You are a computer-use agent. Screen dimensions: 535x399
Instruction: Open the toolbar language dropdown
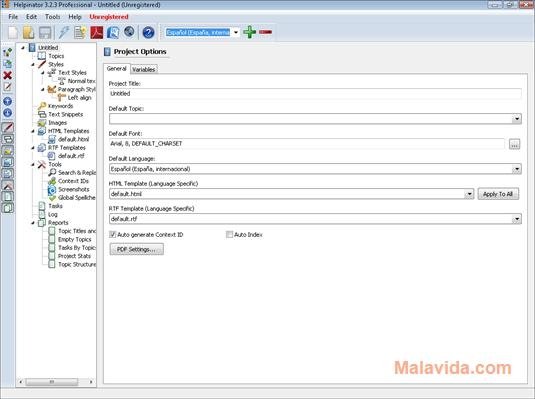click(236, 32)
